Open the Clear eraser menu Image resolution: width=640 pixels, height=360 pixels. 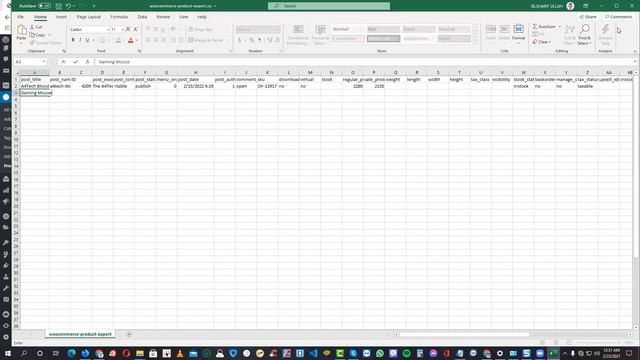tap(542, 42)
